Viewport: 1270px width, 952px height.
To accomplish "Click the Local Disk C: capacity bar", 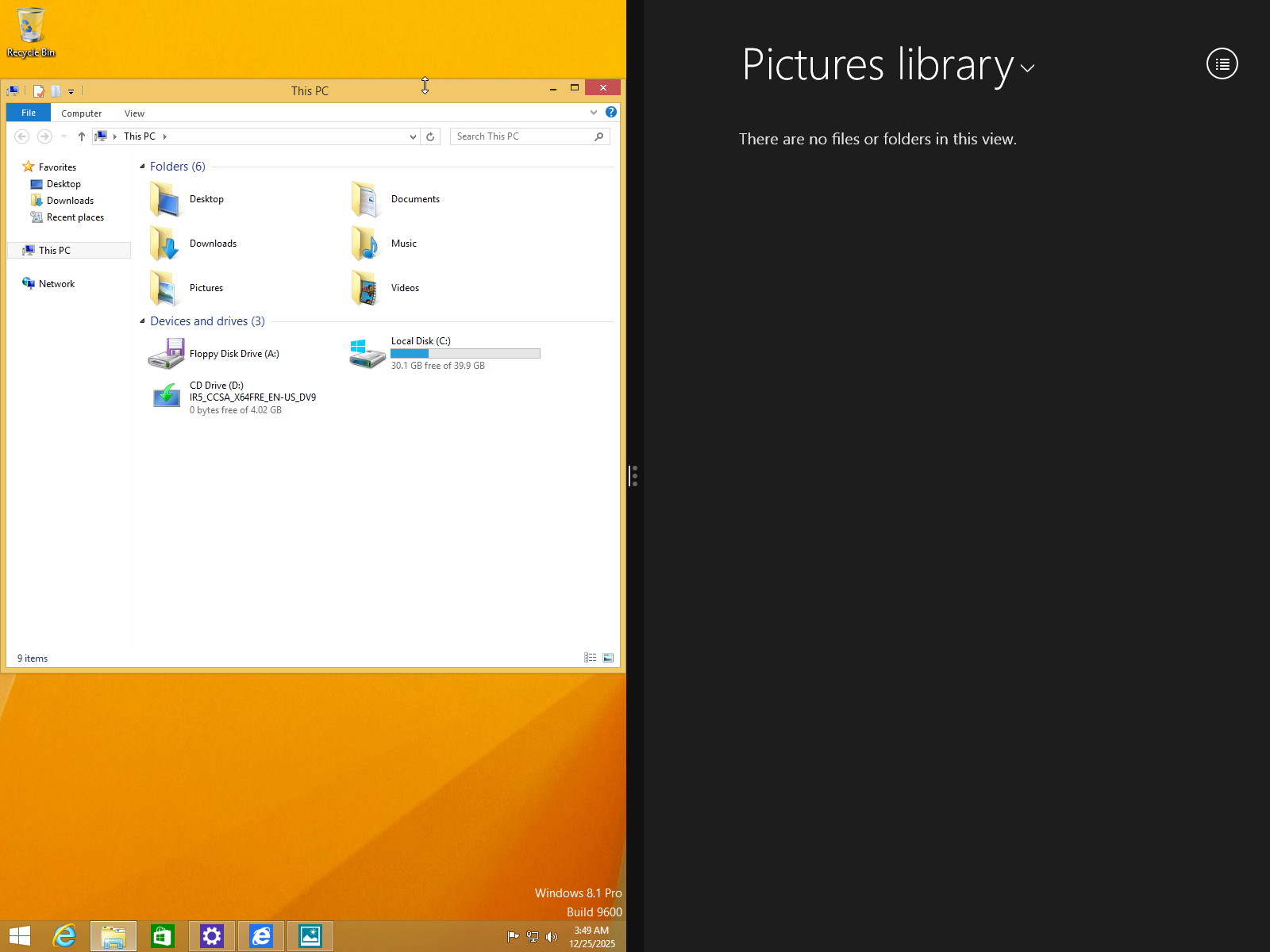I will (465, 353).
